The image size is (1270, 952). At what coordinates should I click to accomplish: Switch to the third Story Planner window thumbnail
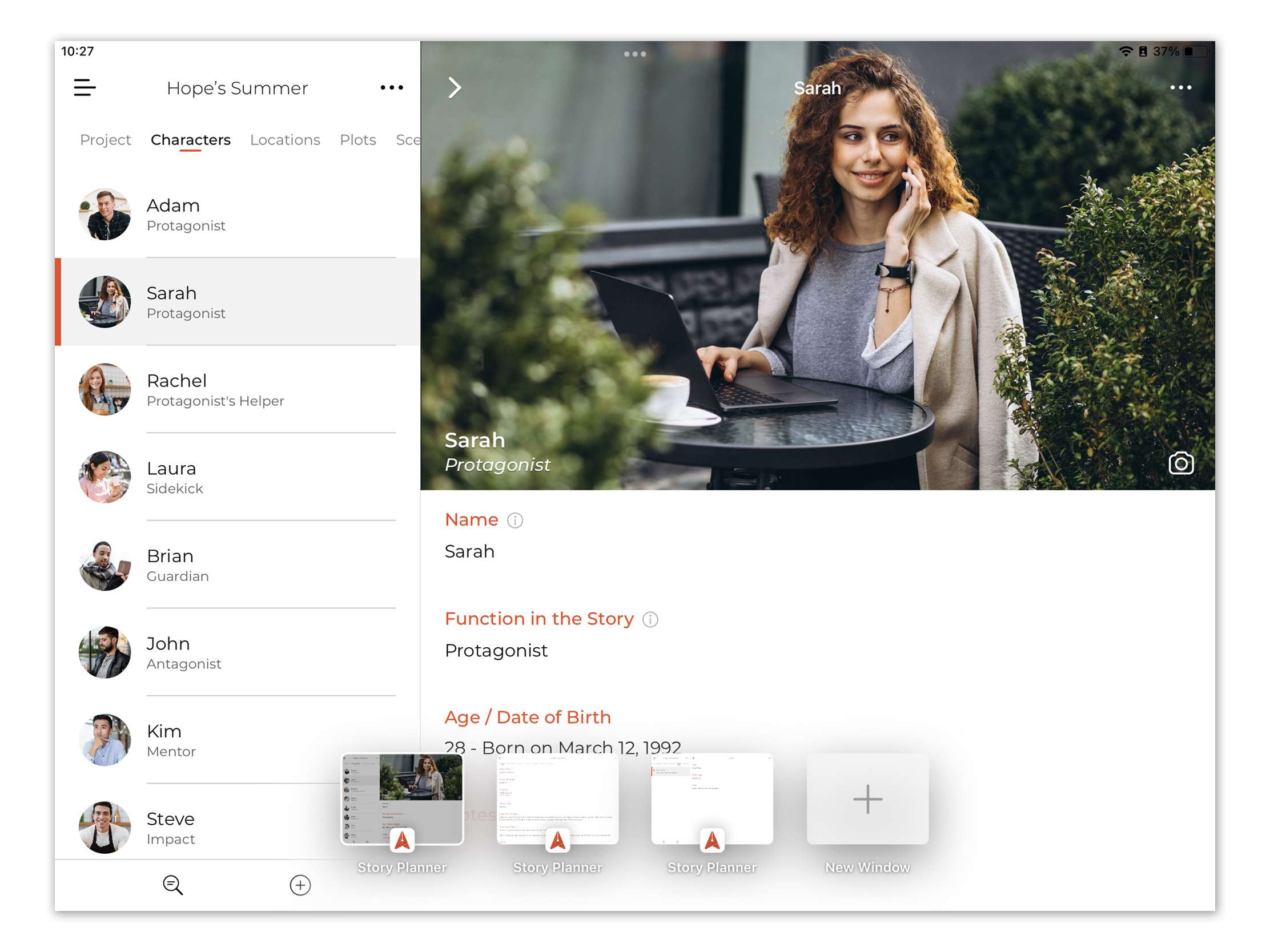(712, 800)
